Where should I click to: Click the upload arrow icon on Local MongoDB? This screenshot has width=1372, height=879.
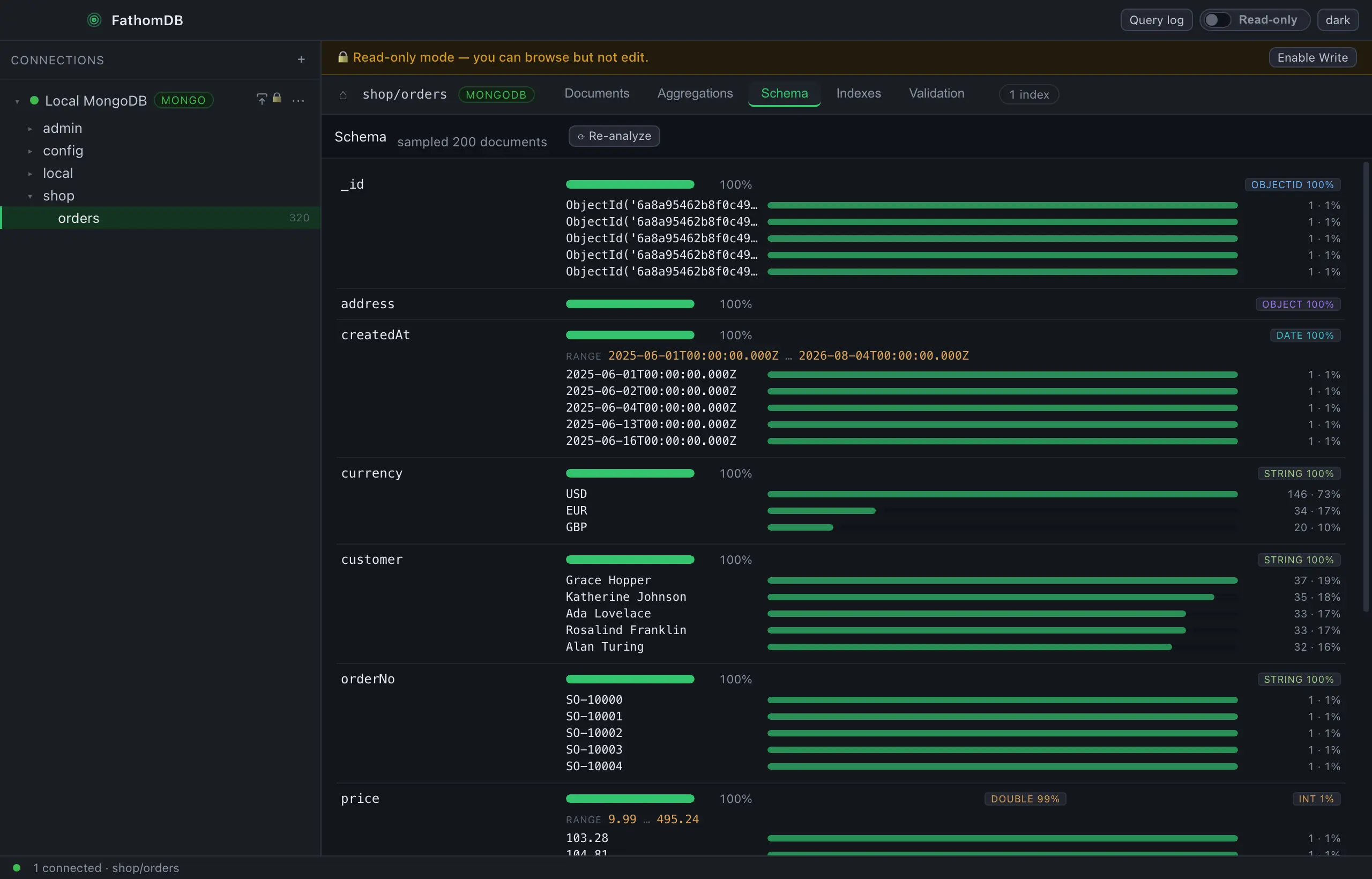[x=262, y=99]
